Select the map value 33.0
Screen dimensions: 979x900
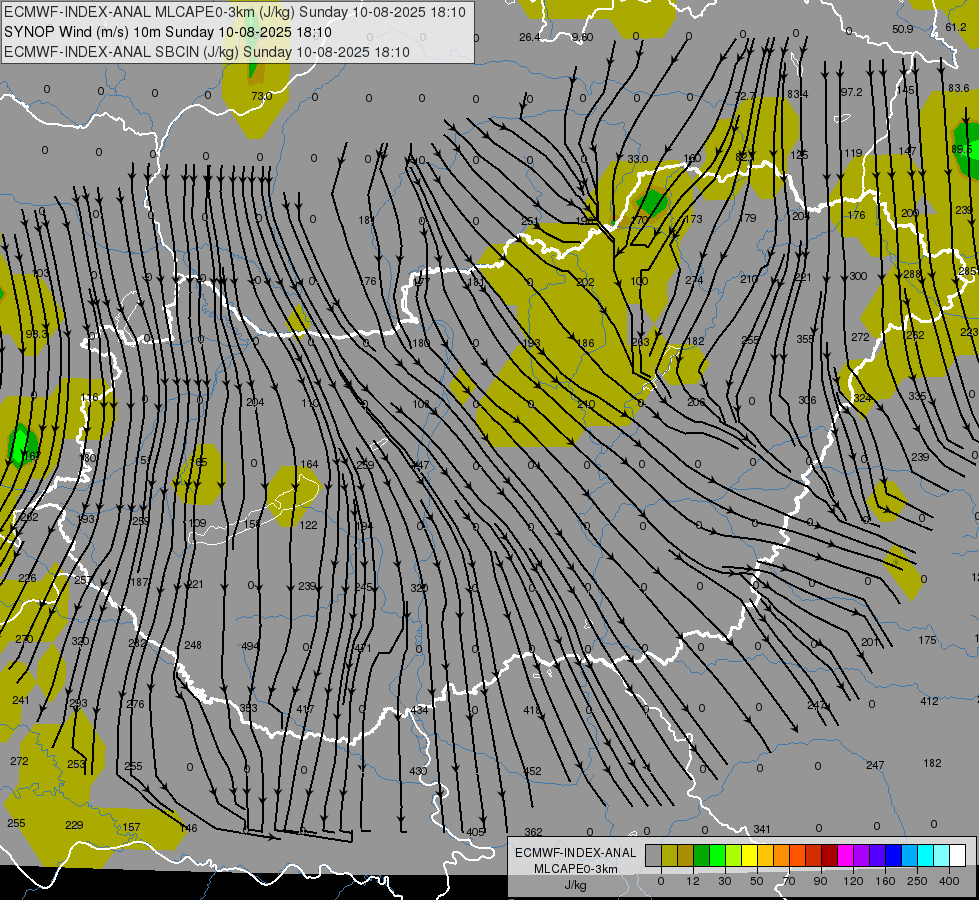[x=637, y=159]
